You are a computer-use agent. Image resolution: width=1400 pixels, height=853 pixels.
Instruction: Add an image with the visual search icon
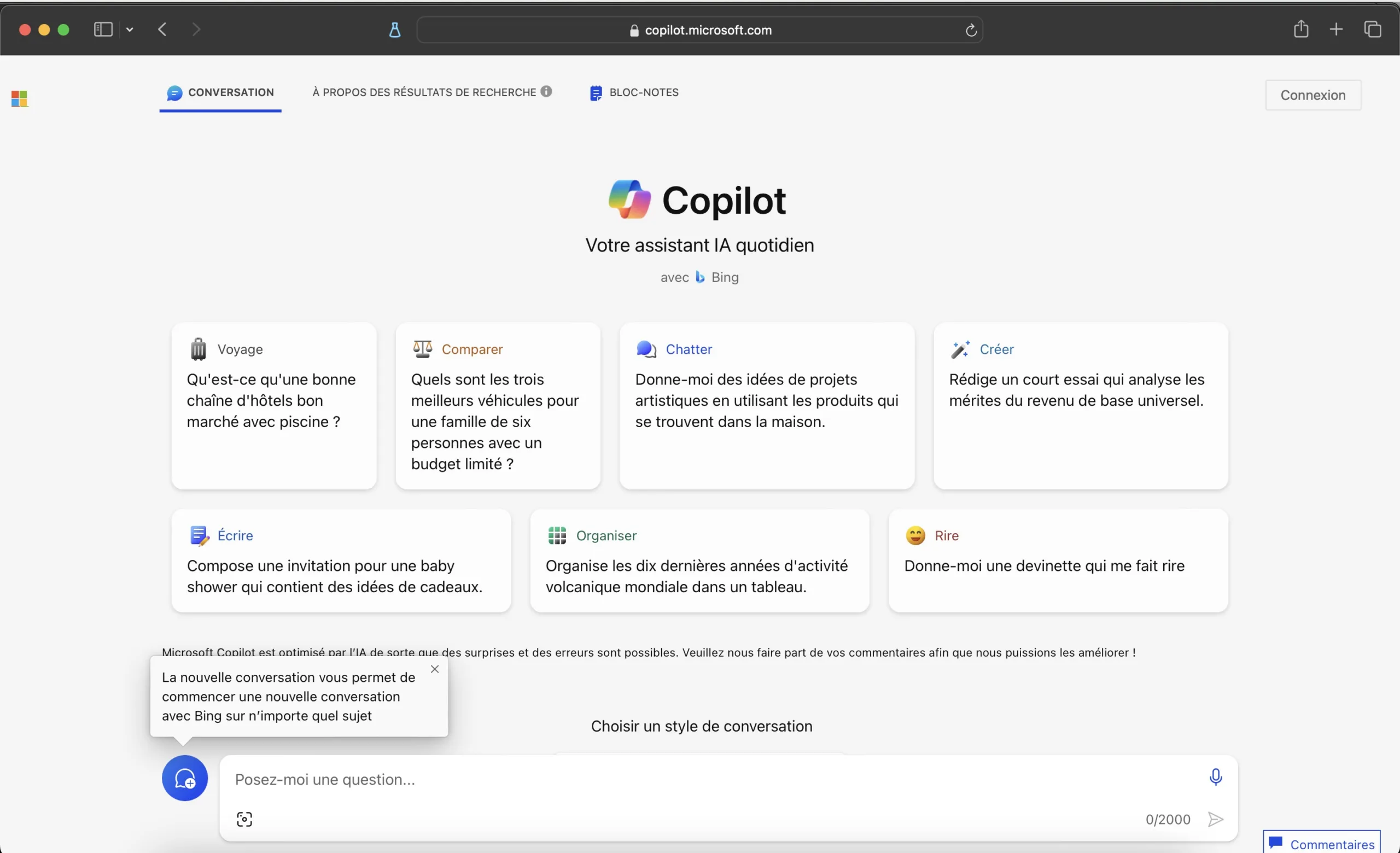point(244,819)
